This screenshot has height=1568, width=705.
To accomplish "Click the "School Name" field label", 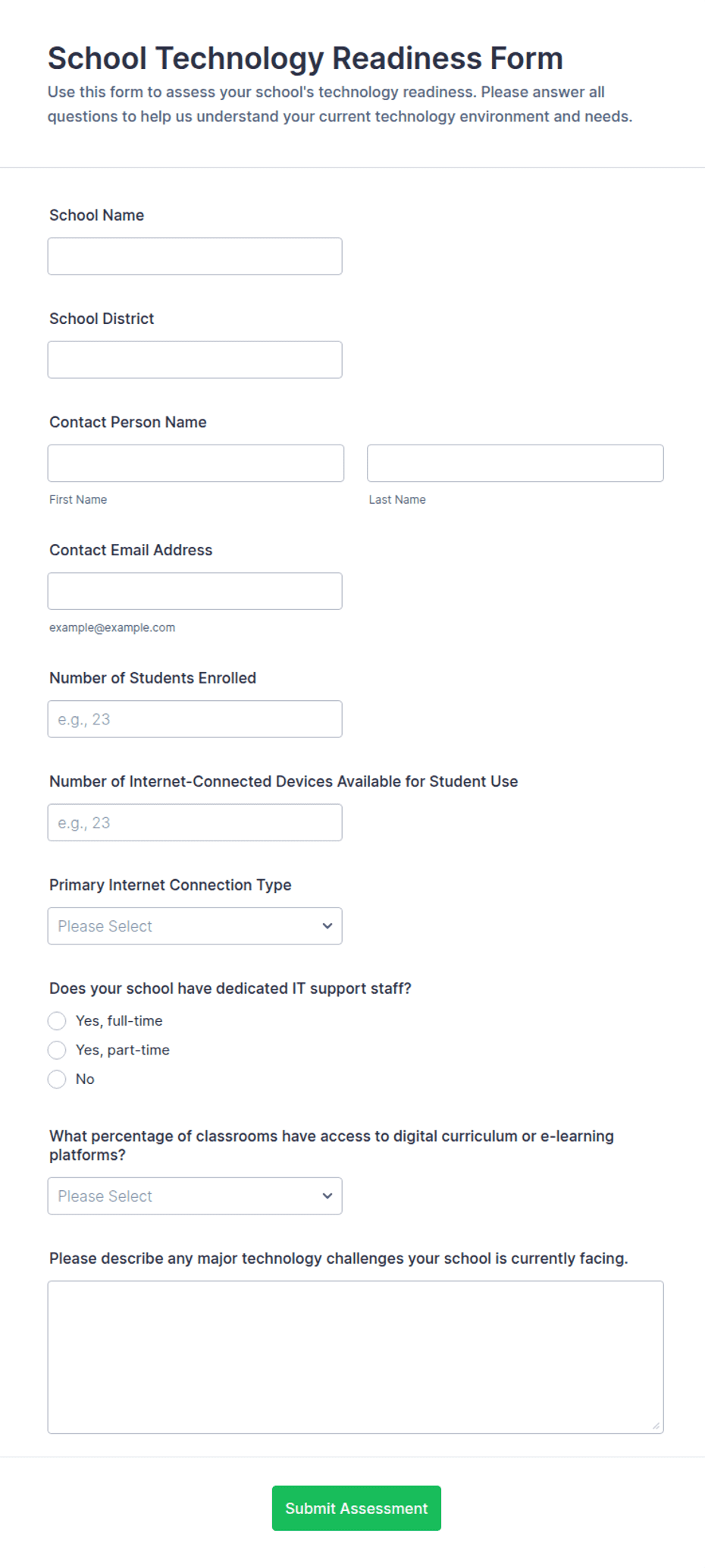I will tap(97, 215).
